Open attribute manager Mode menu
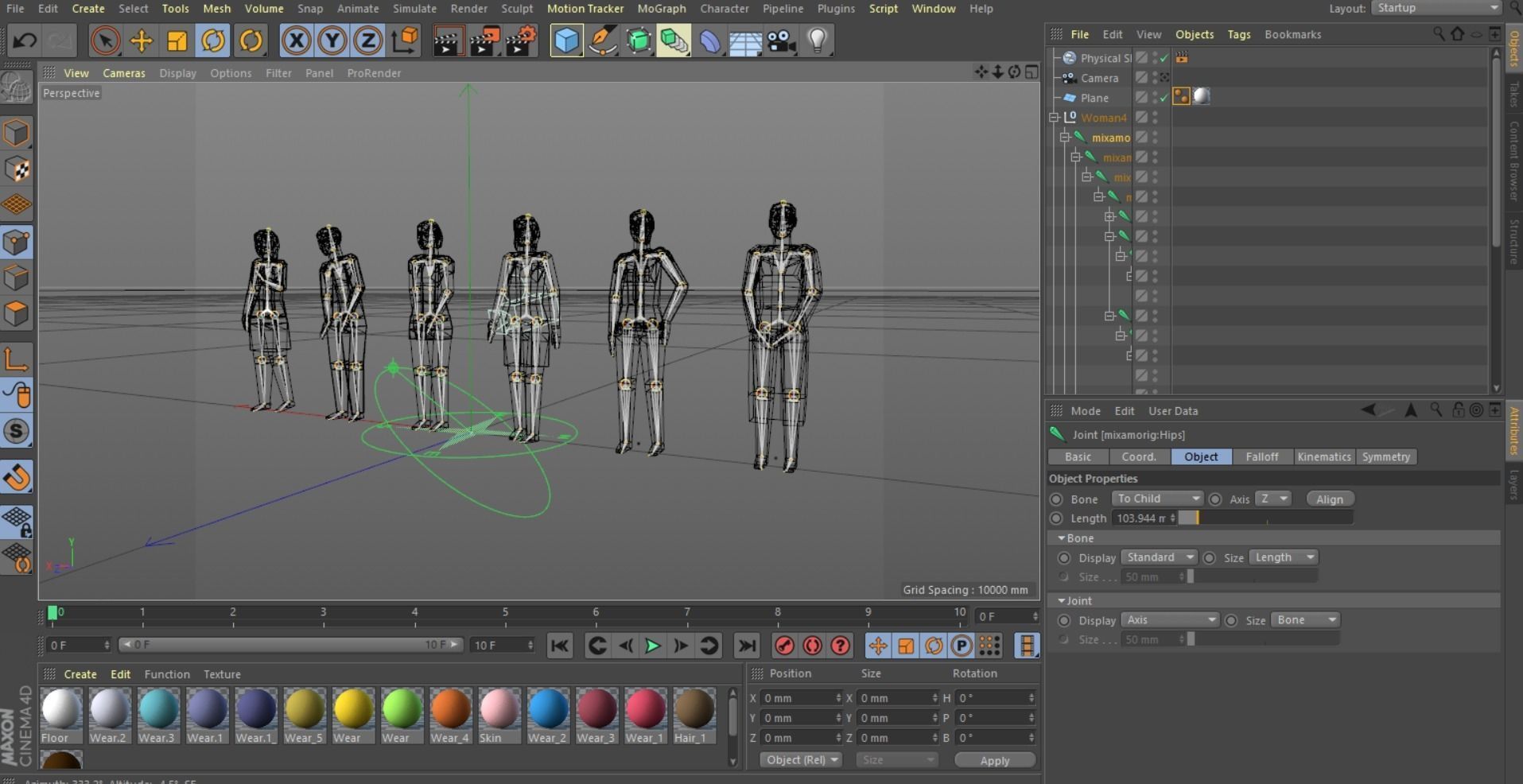Screen dimensions: 1523x784 click(1086, 410)
